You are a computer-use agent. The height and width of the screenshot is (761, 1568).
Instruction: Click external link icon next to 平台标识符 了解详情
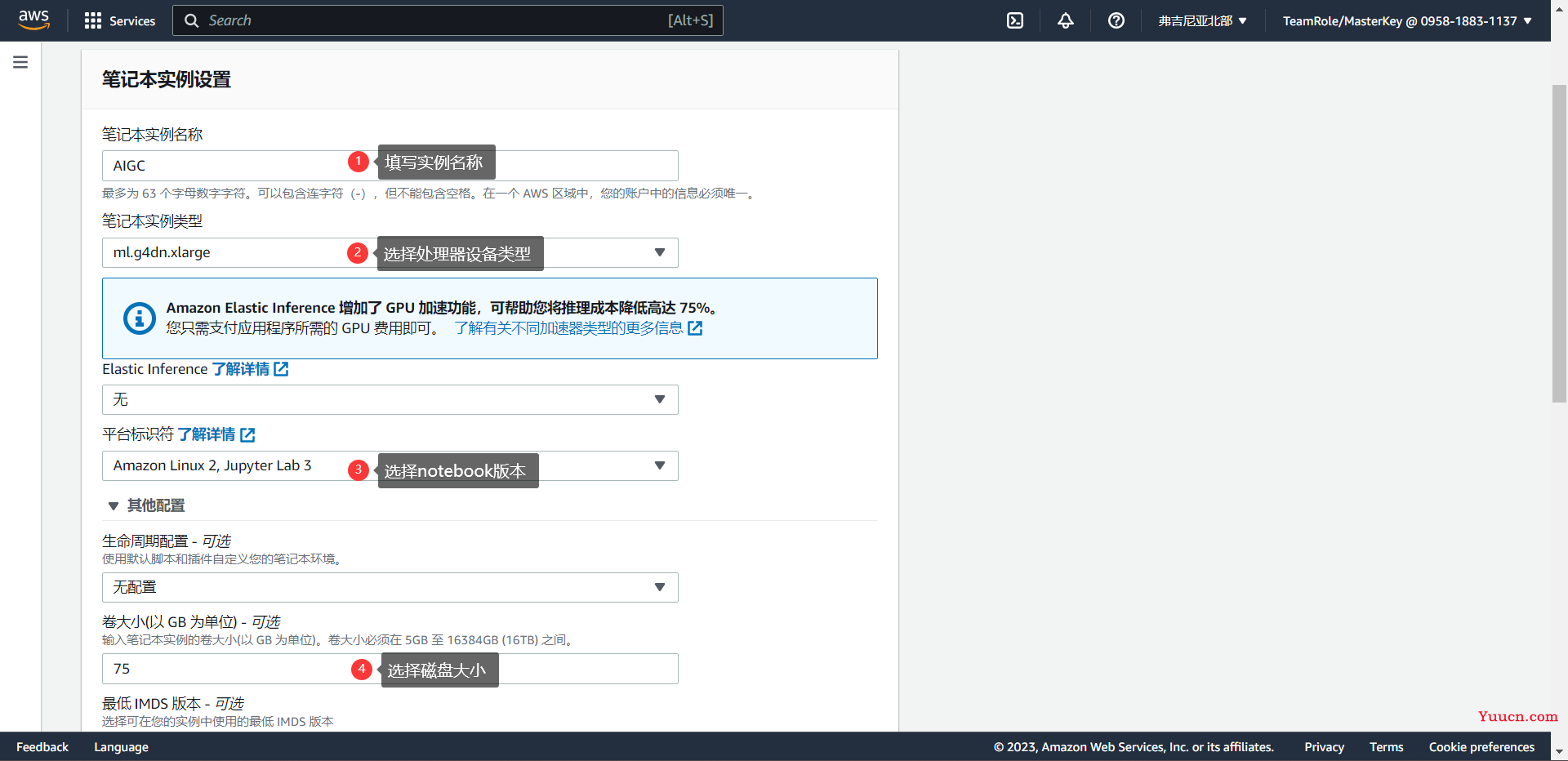[247, 435]
